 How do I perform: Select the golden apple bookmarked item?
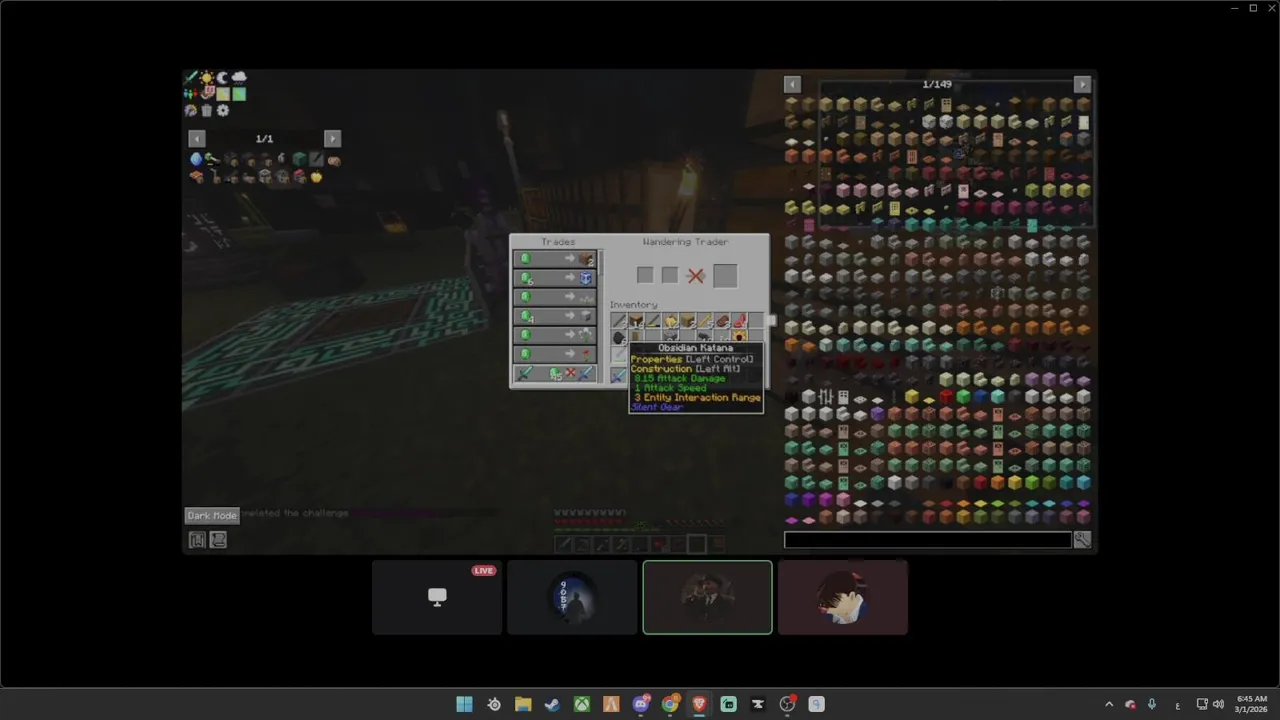316,177
